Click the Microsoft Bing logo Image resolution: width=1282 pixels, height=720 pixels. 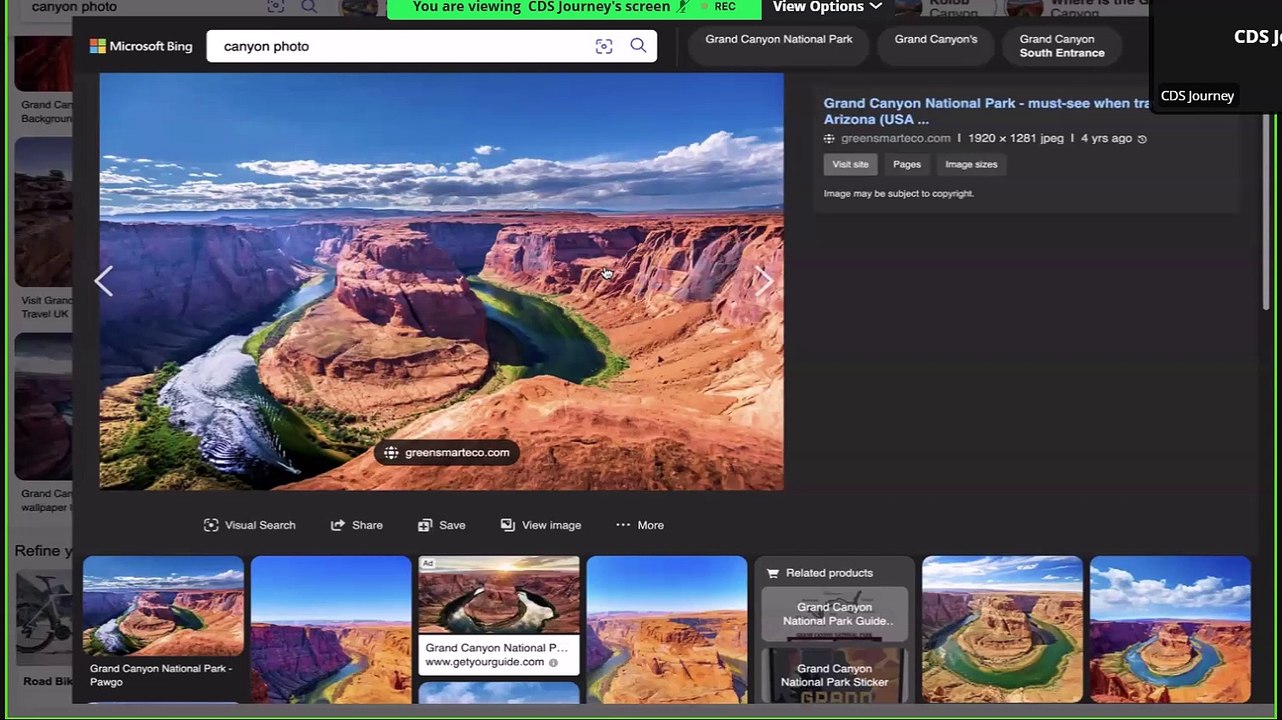141,46
